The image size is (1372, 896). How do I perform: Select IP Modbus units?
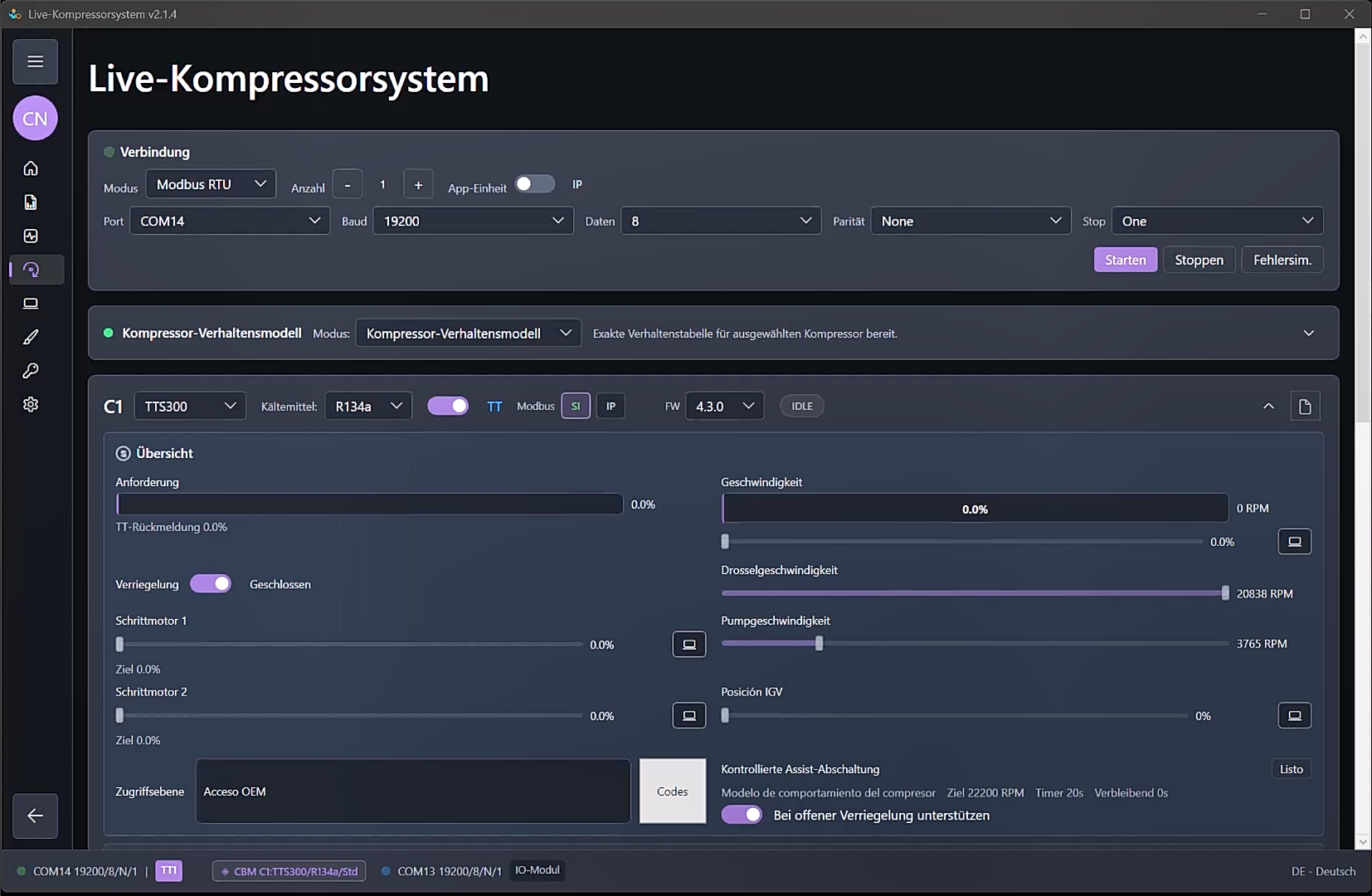pyautogui.click(x=611, y=407)
